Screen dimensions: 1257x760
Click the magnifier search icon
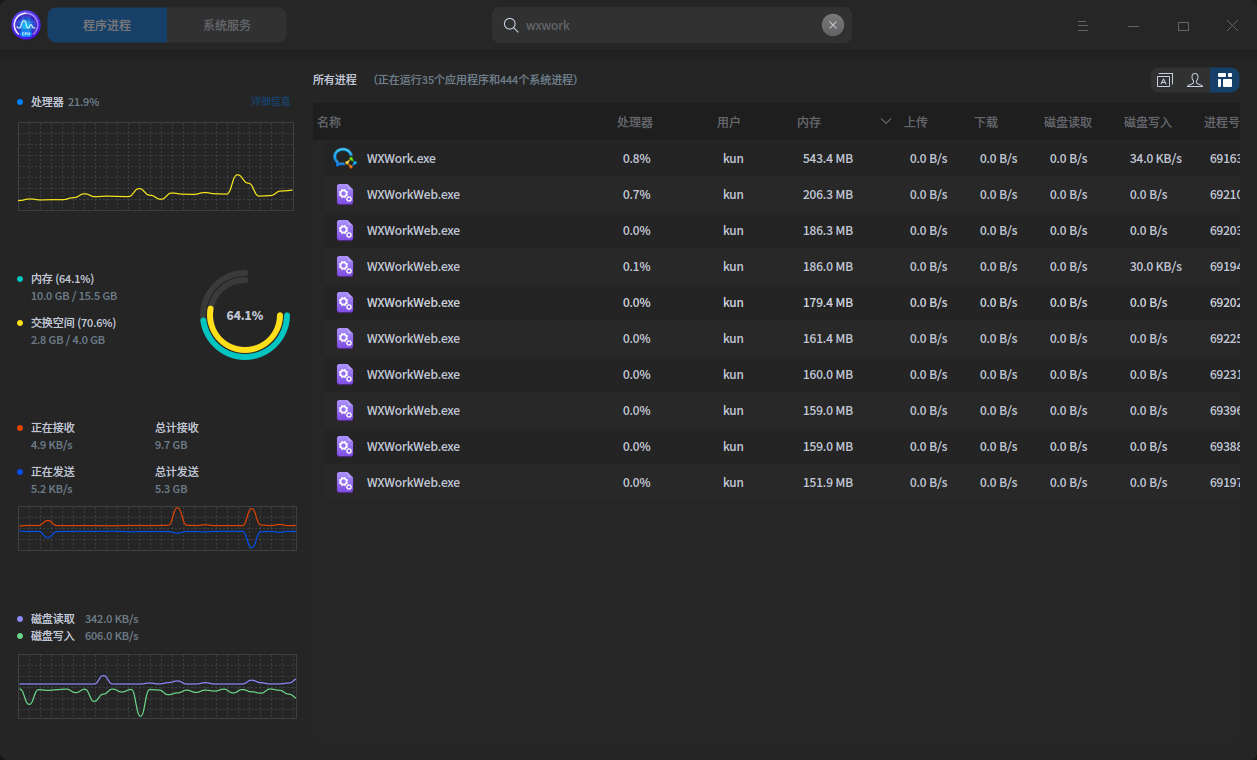click(510, 25)
